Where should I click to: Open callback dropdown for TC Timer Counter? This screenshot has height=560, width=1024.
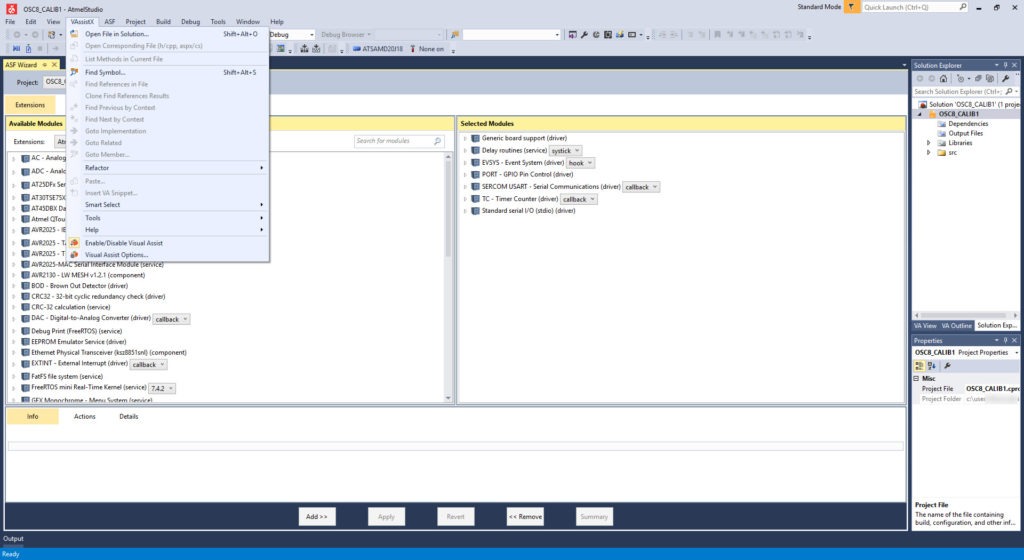[x=579, y=199]
